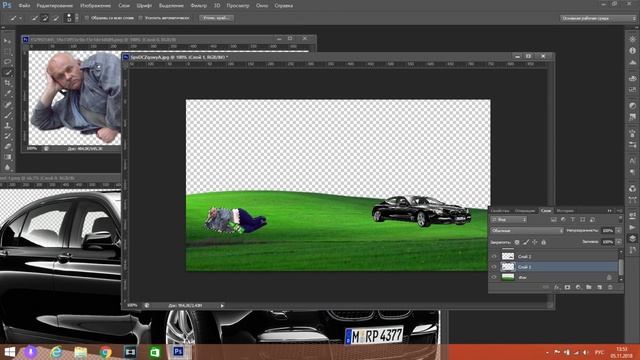Open Photoshop icon in Windows taskbar

(x=178, y=351)
